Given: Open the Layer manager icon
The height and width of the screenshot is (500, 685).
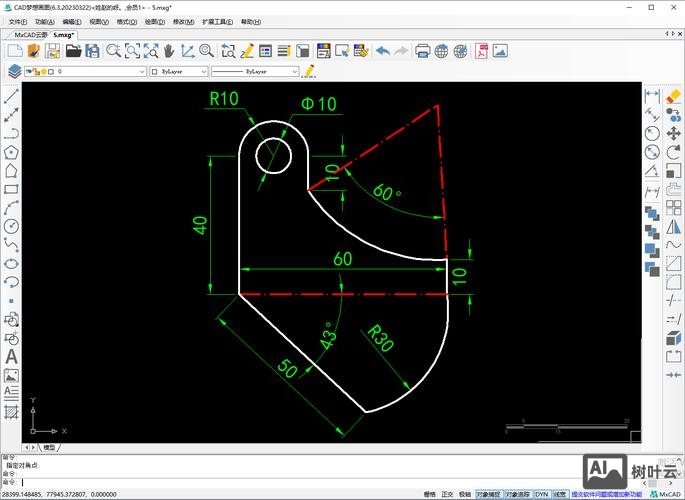Looking at the screenshot, I should [x=14, y=72].
